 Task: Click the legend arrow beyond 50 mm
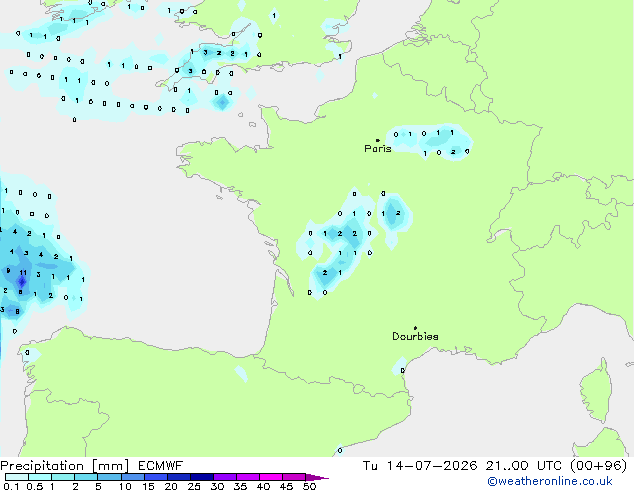pyautogui.click(x=317, y=477)
